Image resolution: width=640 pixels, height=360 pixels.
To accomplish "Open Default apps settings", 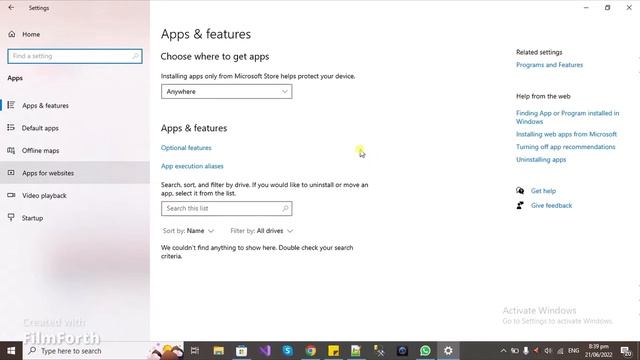I will pyautogui.click(x=75, y=128).
